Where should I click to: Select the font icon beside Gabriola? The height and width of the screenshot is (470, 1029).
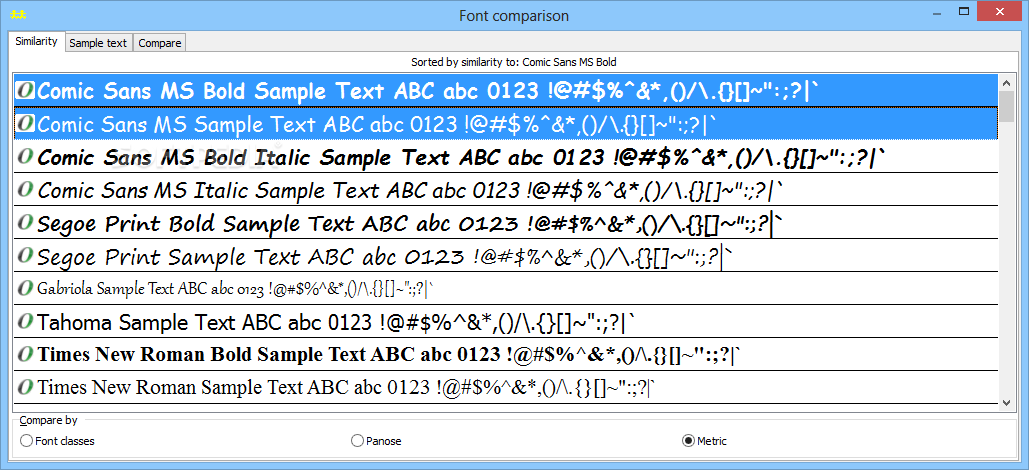coord(25,288)
